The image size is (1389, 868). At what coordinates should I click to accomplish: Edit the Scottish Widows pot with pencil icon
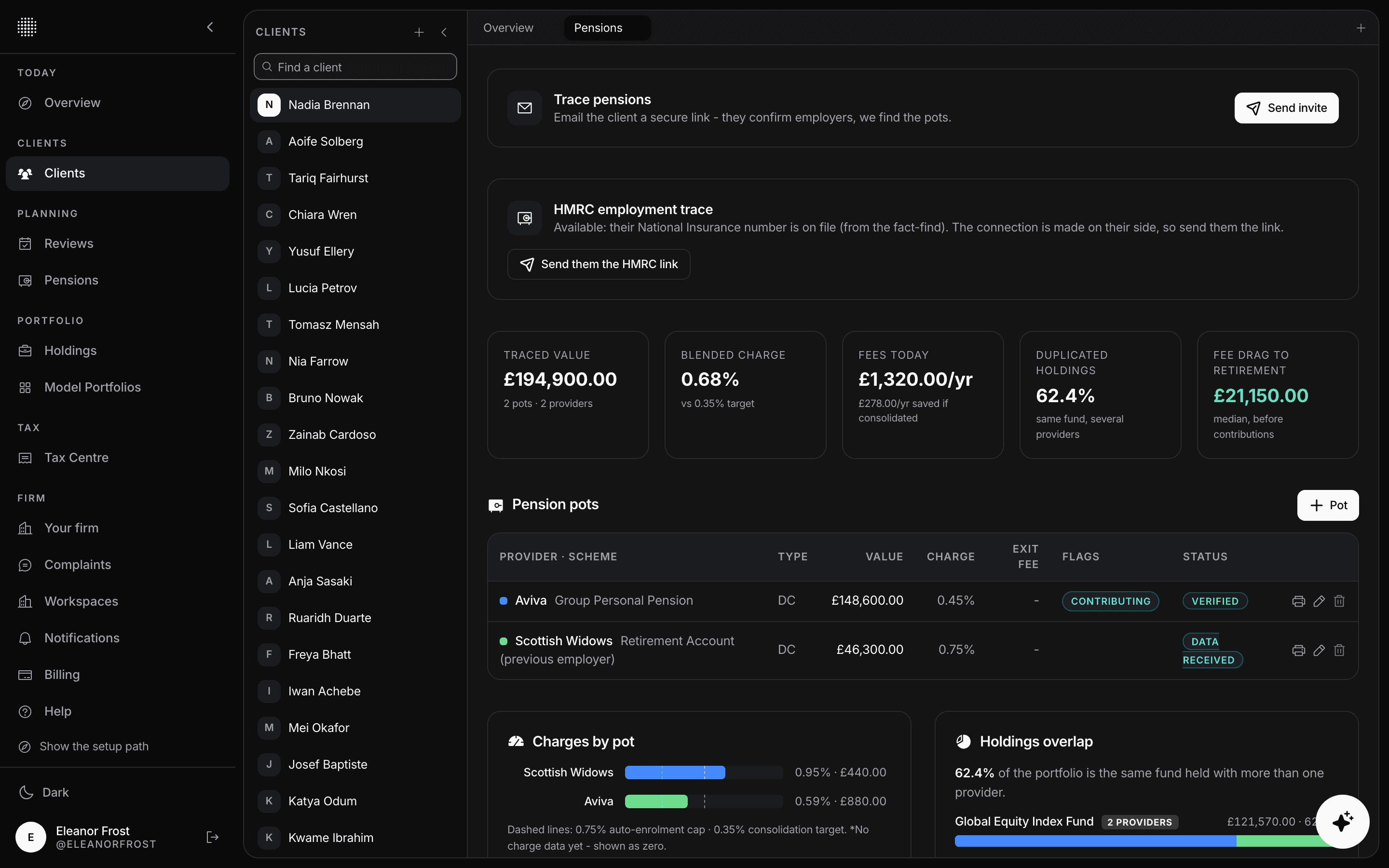[x=1319, y=651]
